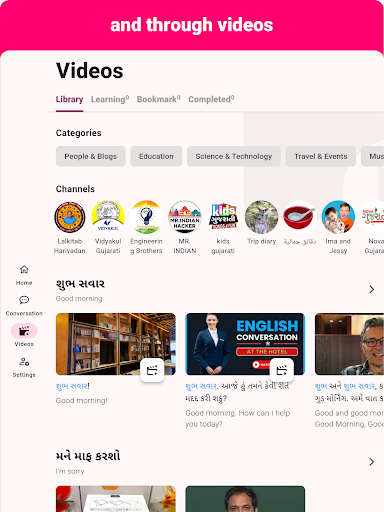The image size is (384, 512).
Task: Select the Videos sidebar icon
Action: 24,331
